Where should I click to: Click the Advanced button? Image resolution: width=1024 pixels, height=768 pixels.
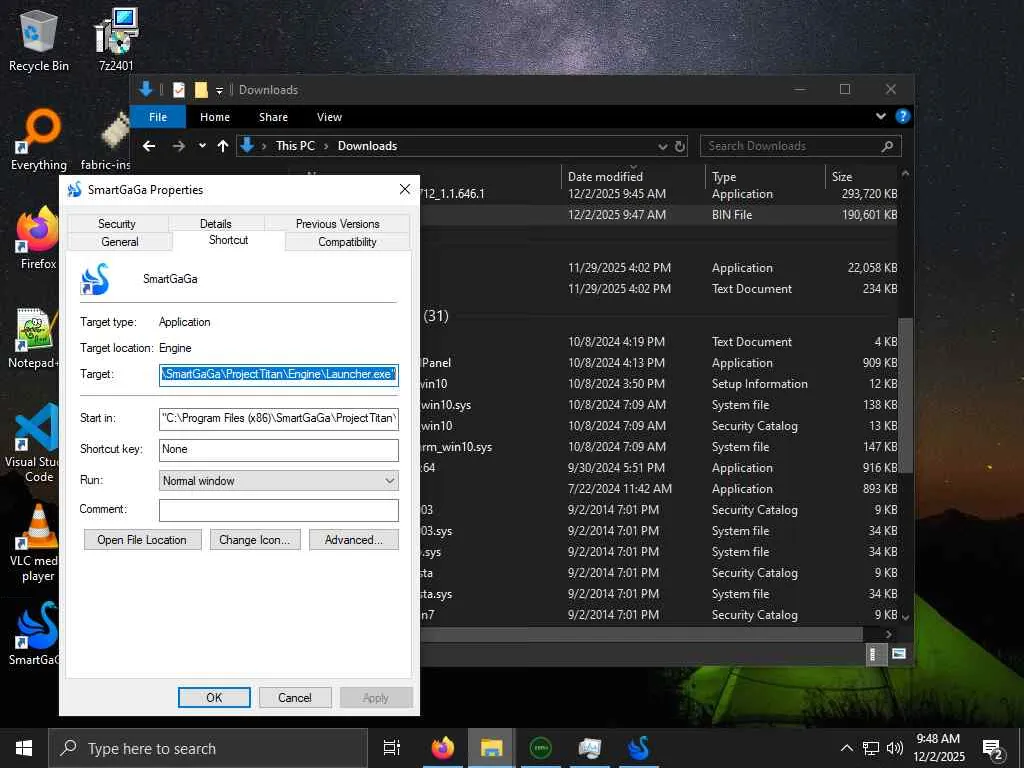[x=353, y=540]
